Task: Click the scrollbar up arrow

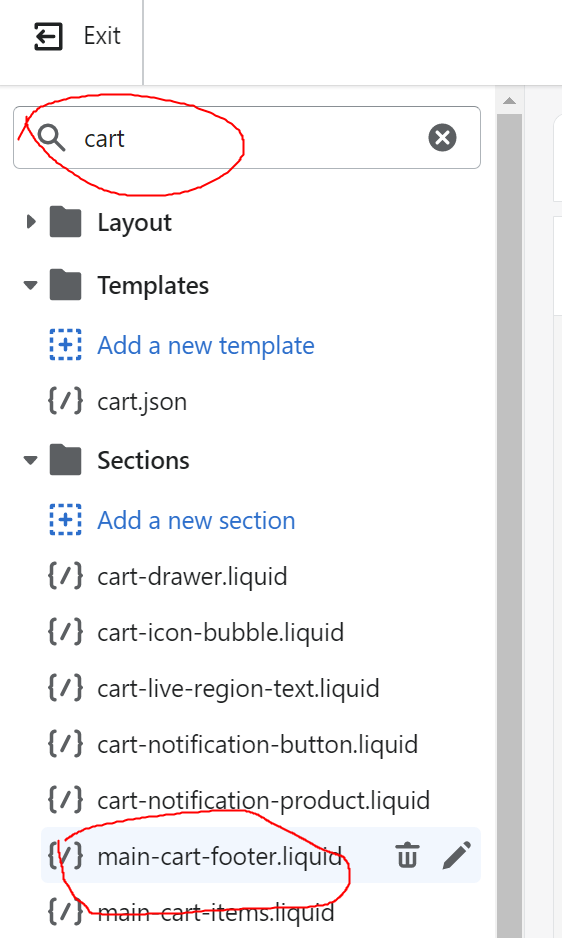Action: [509, 100]
